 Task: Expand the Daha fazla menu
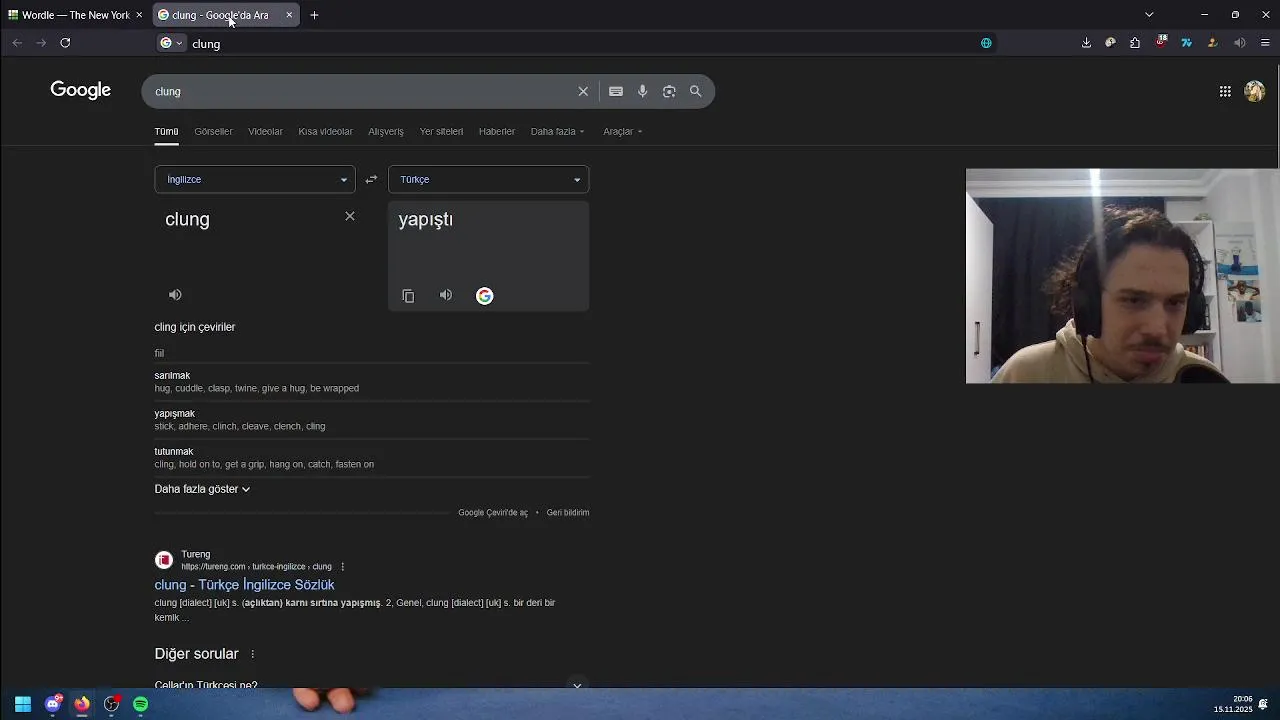557,131
